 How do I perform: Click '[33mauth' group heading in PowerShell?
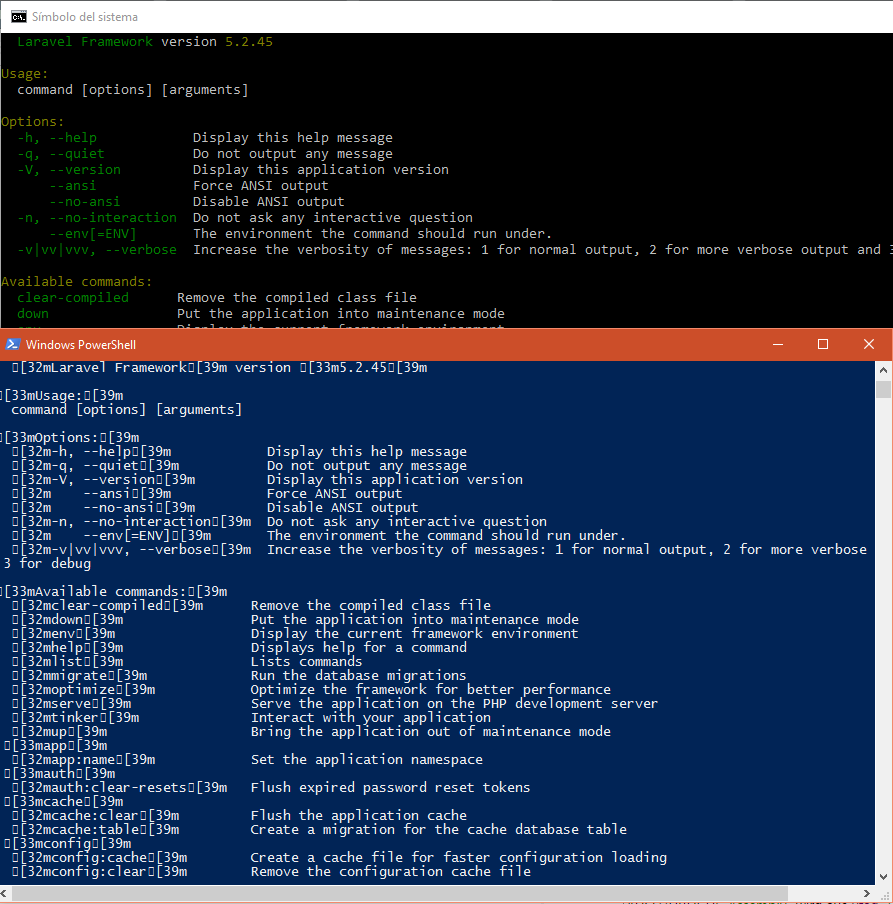(60, 774)
